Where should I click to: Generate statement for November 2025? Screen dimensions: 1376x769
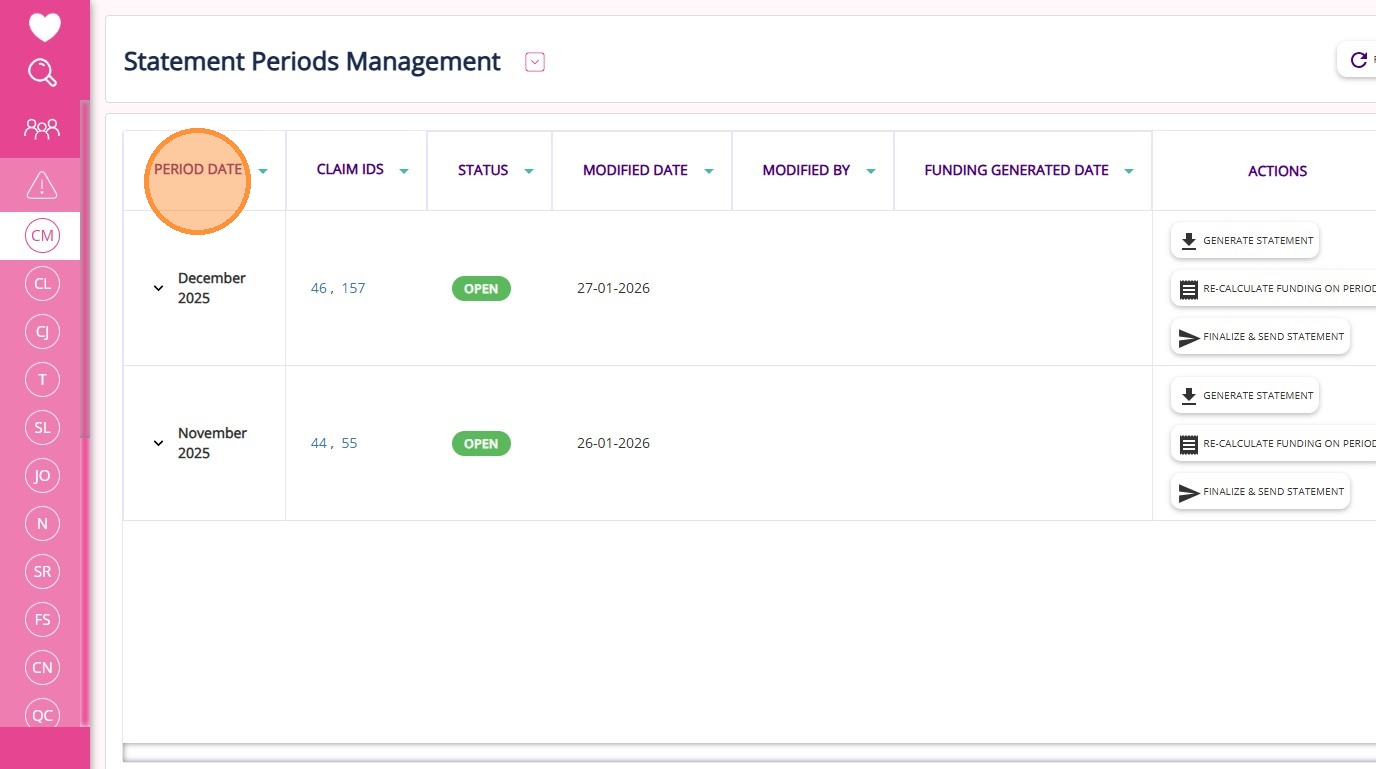[1245, 395]
